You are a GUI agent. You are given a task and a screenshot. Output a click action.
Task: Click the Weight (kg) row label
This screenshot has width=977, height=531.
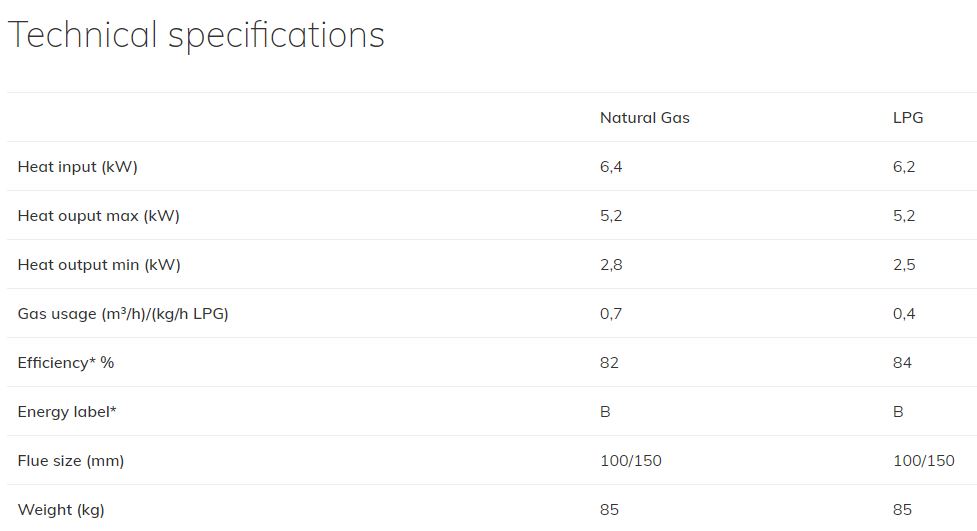60,510
